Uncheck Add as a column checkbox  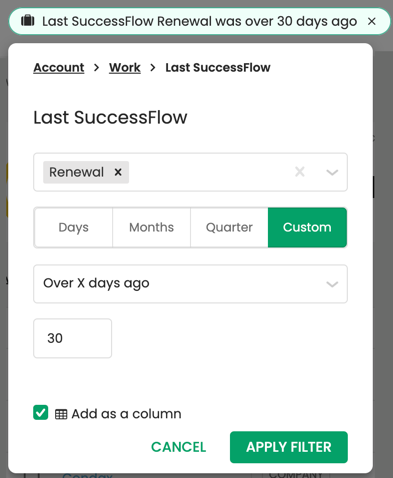pos(41,413)
